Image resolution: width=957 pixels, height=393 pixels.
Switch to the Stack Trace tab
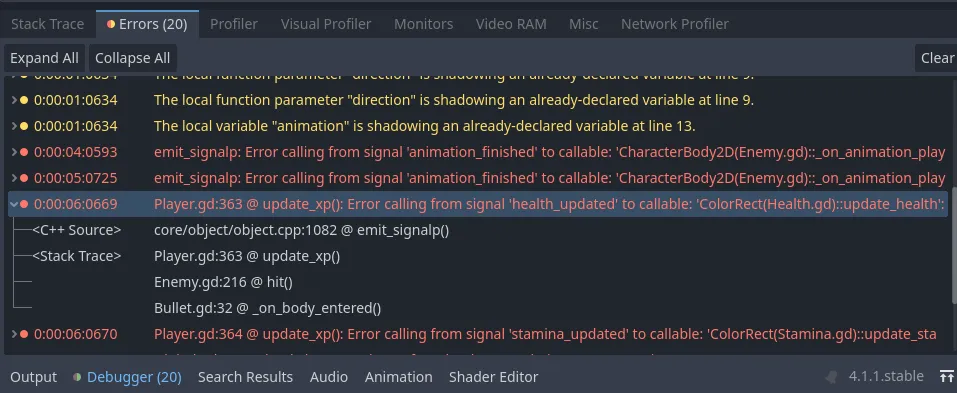click(x=48, y=24)
